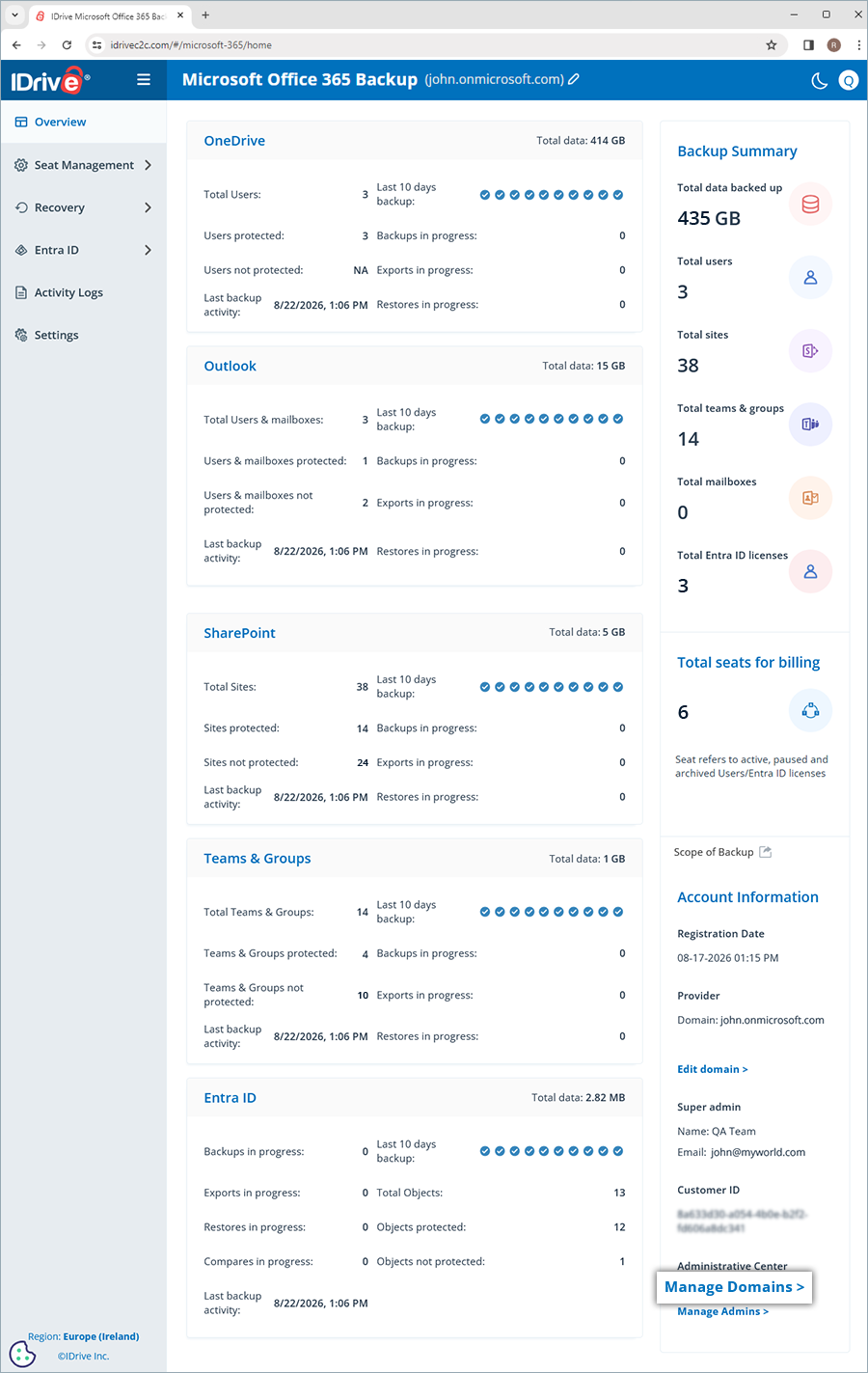The height and width of the screenshot is (1373, 868).
Task: Go to Activity Logs
Action: coord(83,292)
